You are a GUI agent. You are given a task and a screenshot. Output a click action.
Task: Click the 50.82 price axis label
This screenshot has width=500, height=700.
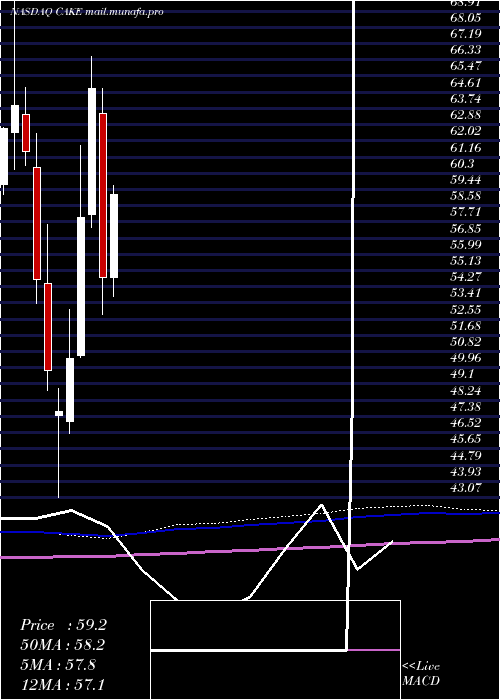click(x=466, y=342)
